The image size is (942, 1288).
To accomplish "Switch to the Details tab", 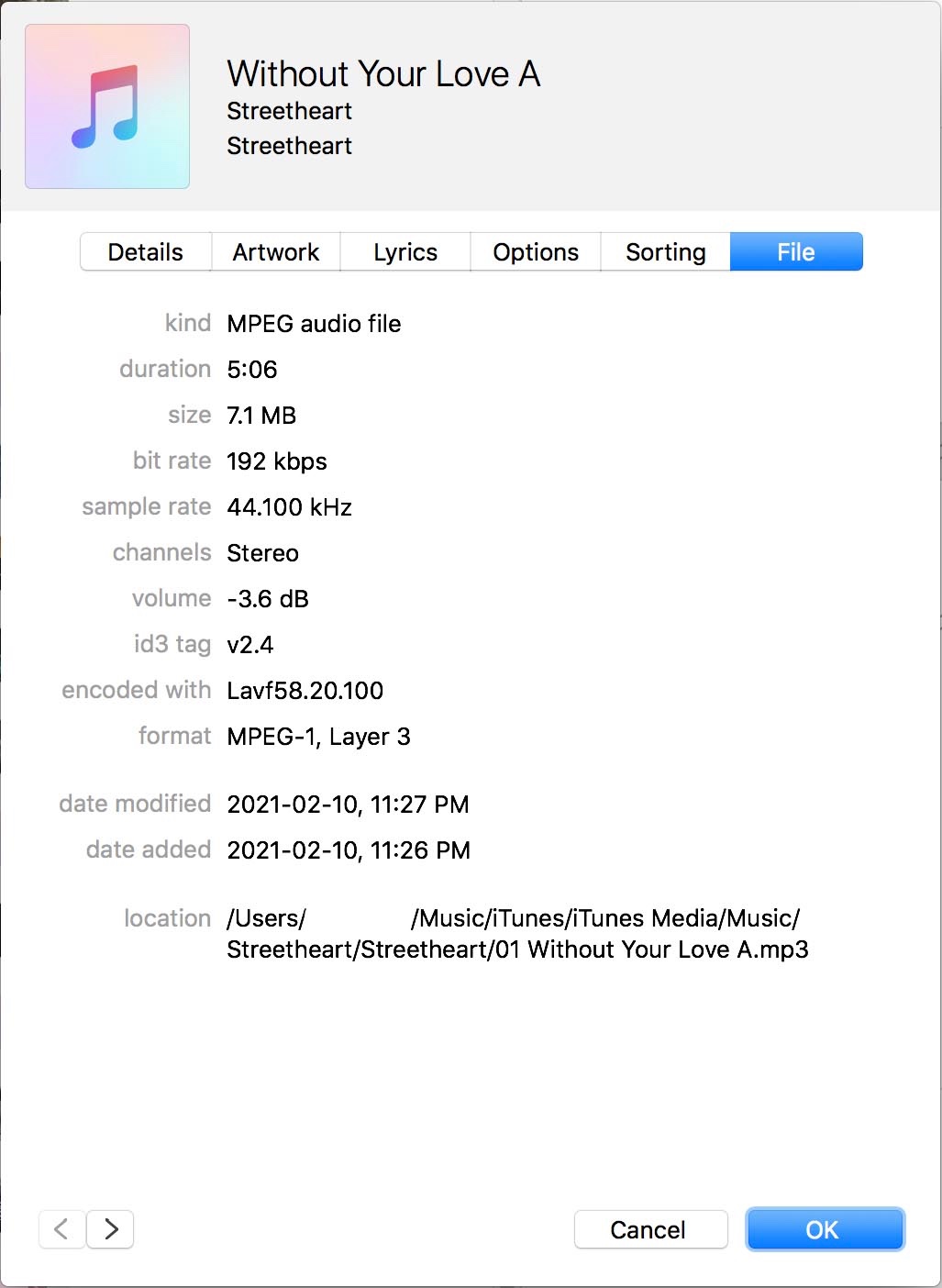I will point(146,252).
